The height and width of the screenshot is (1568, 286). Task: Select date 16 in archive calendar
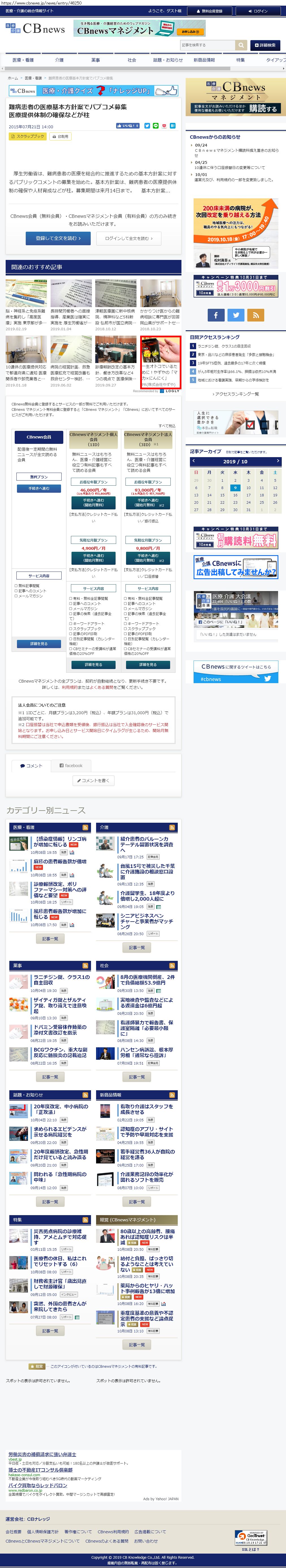click(235, 496)
